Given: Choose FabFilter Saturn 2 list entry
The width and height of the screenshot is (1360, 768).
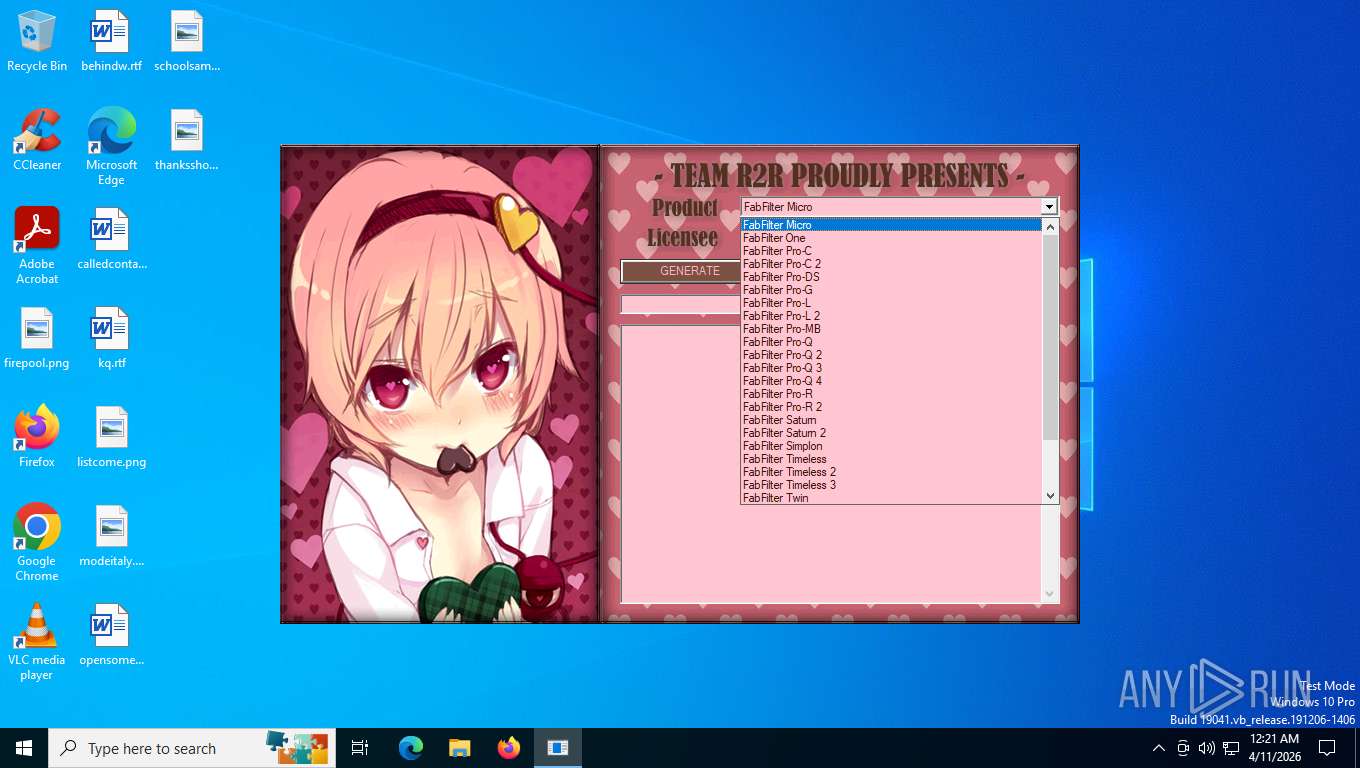Looking at the screenshot, I should click(x=891, y=433).
